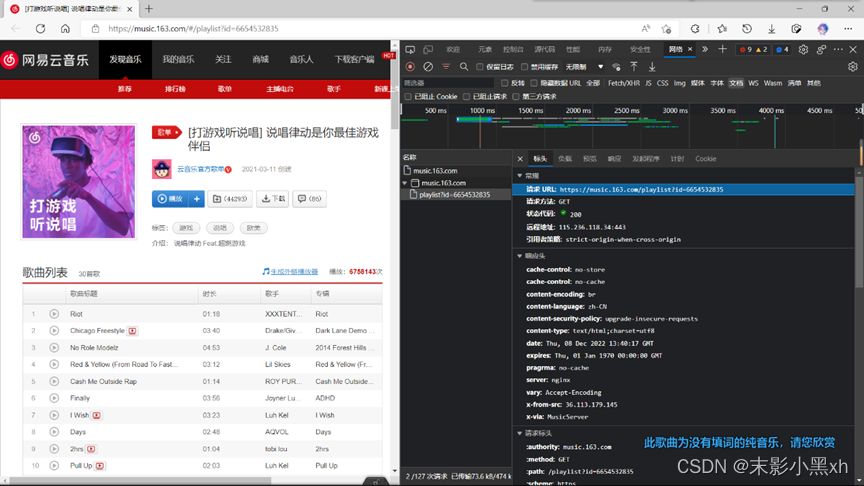Click play icon for song Finally
Image resolution: width=864 pixels, height=486 pixels.
tap(54, 398)
